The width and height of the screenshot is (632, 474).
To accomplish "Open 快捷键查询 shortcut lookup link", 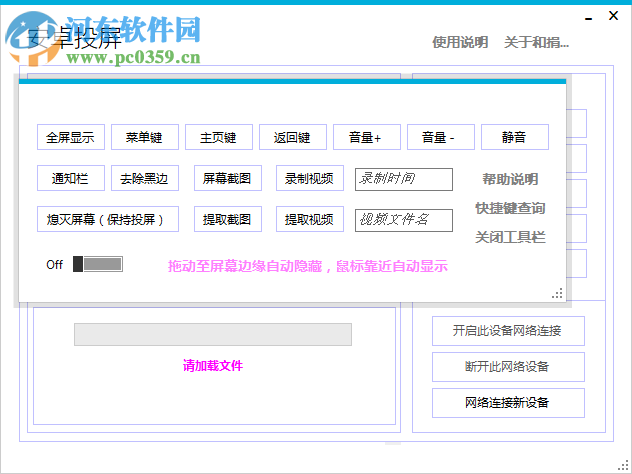I will pyautogui.click(x=510, y=208).
